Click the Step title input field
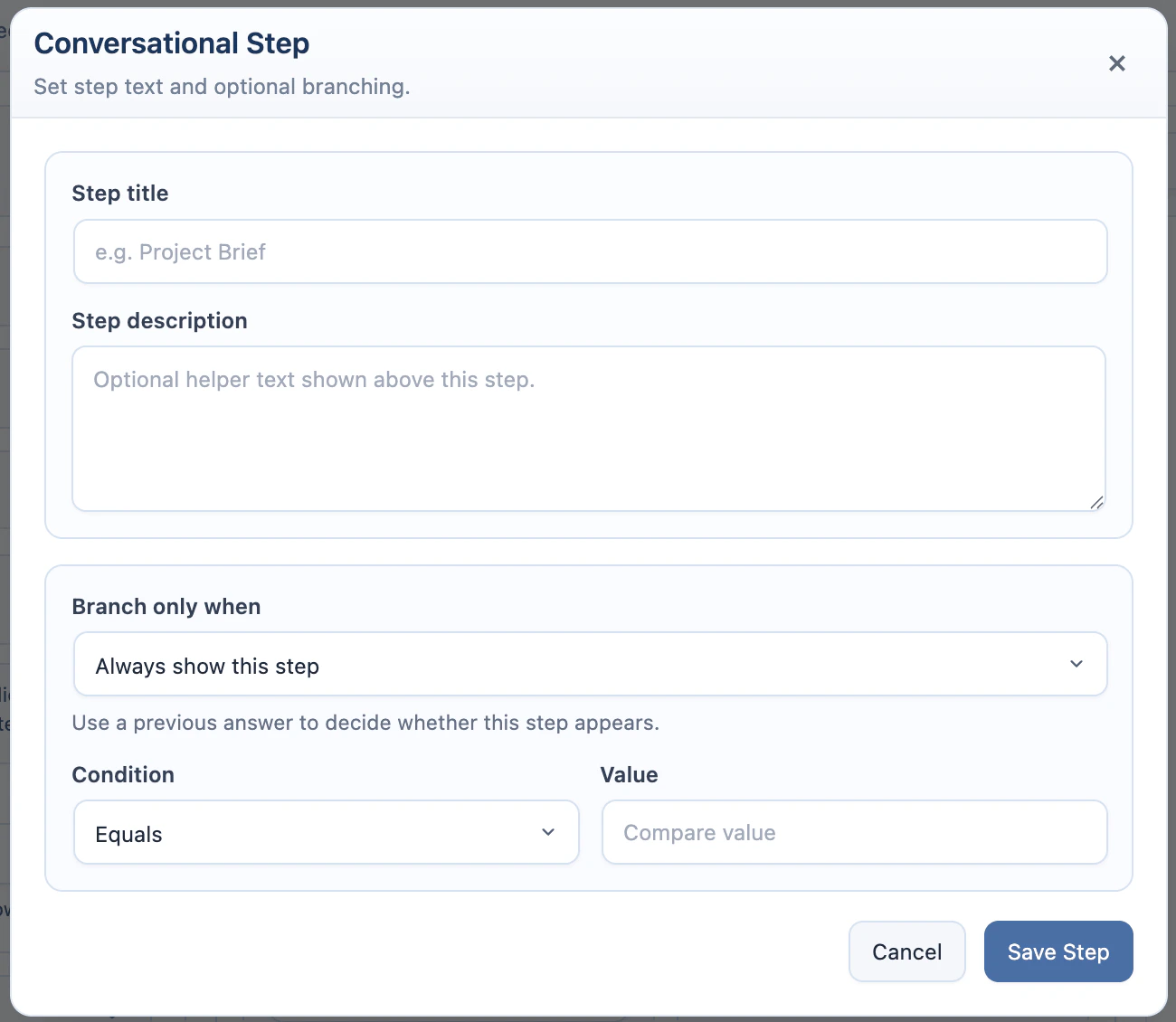1176x1022 pixels. 591,251
